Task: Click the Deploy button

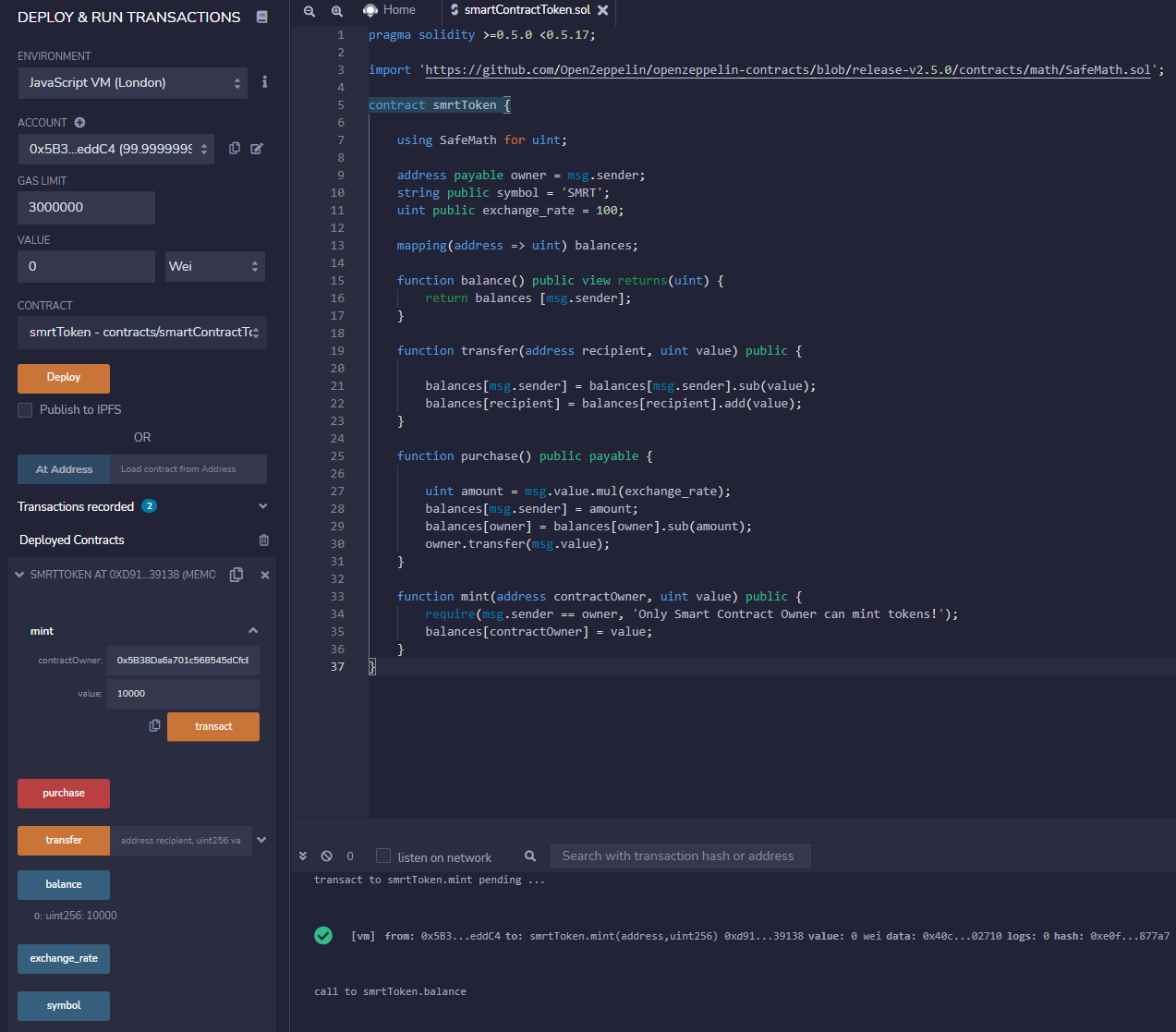Action: 64,378
